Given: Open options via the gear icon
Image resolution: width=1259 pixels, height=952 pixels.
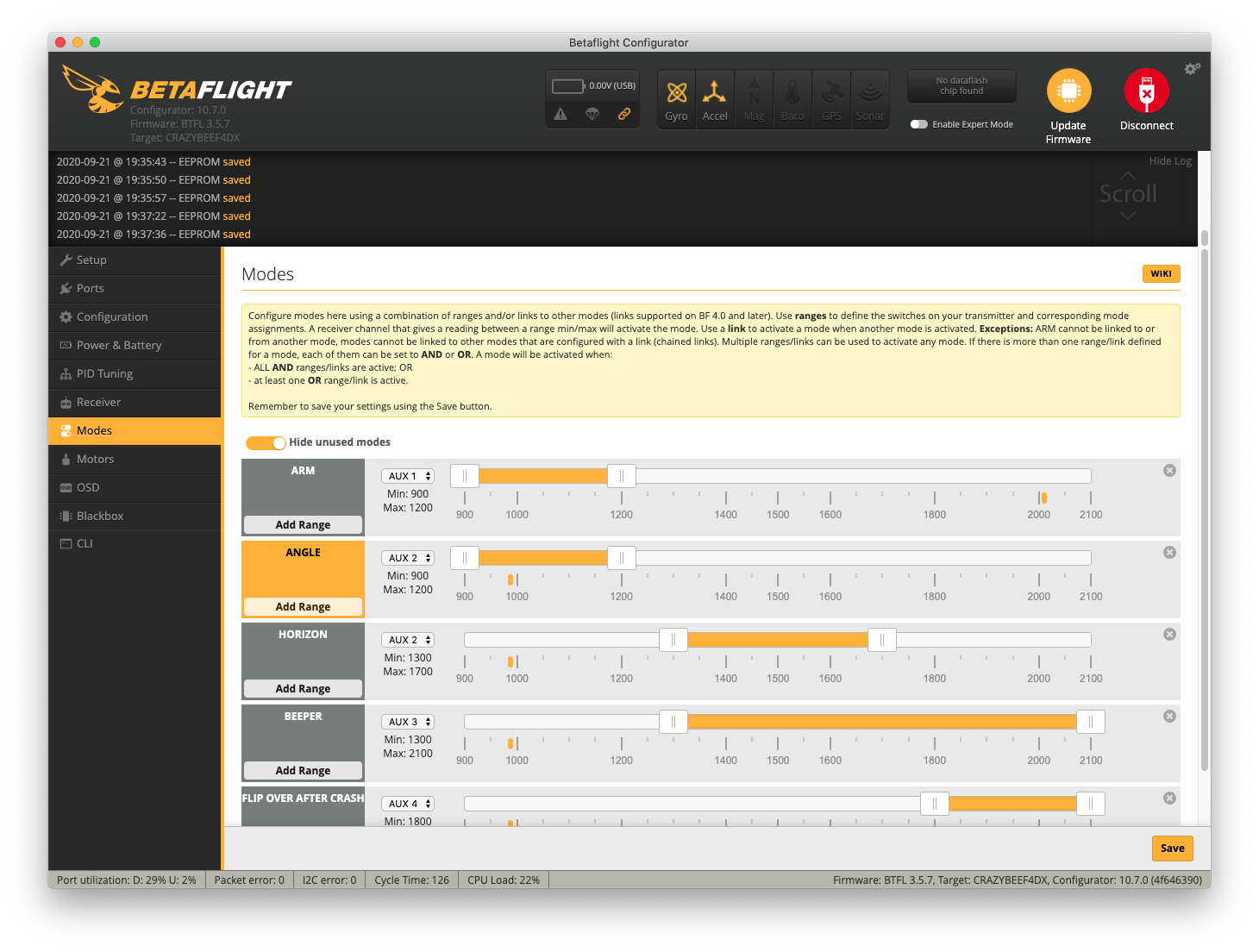Looking at the screenshot, I should click(1192, 69).
